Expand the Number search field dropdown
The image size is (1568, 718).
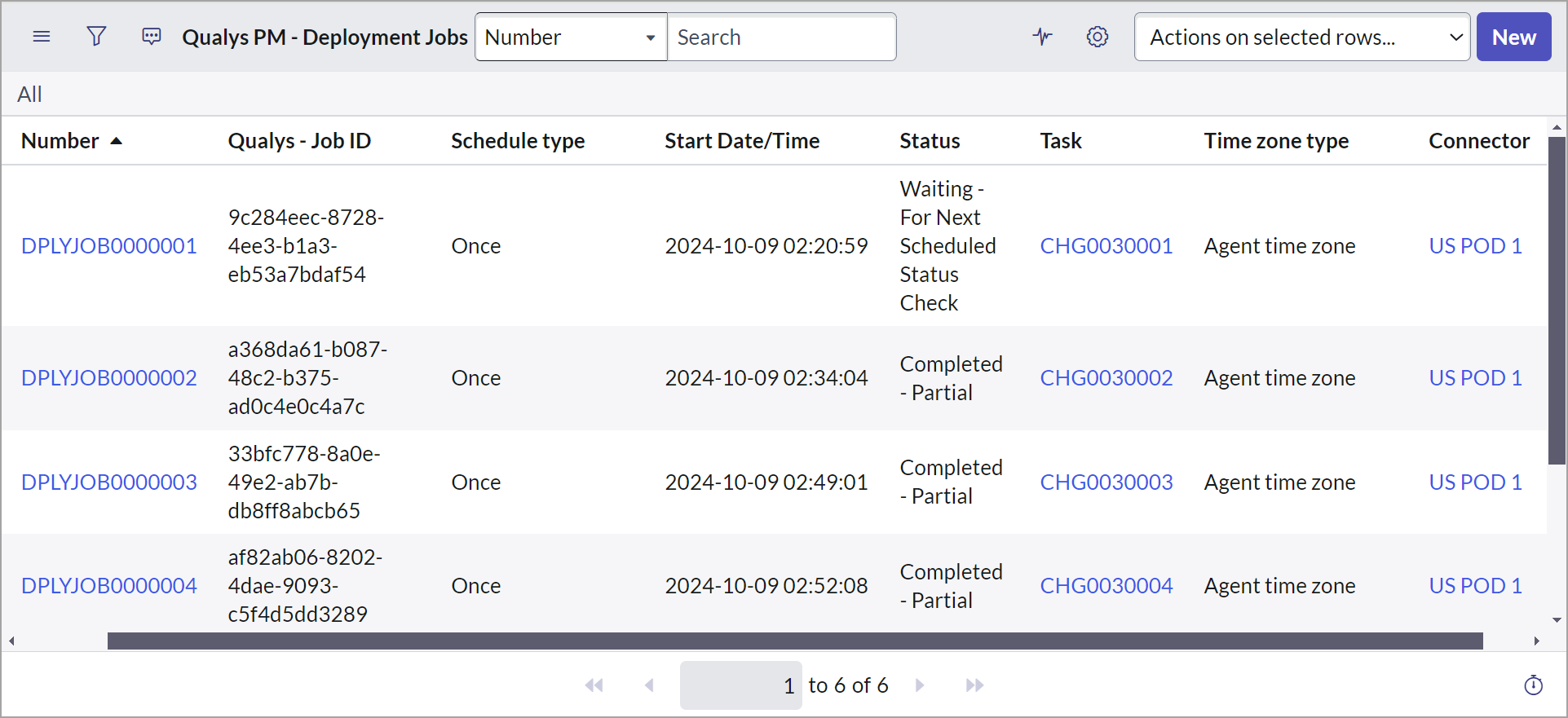click(571, 37)
